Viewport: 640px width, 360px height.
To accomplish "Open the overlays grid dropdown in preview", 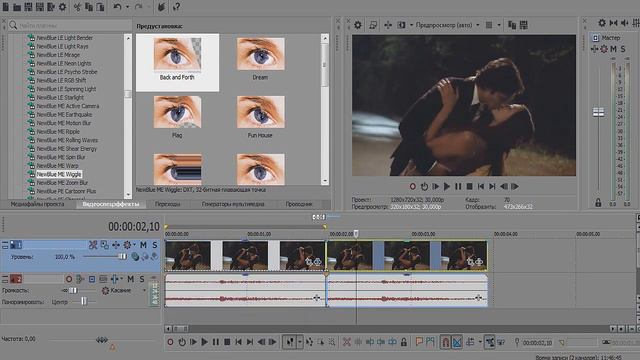I will coord(499,25).
